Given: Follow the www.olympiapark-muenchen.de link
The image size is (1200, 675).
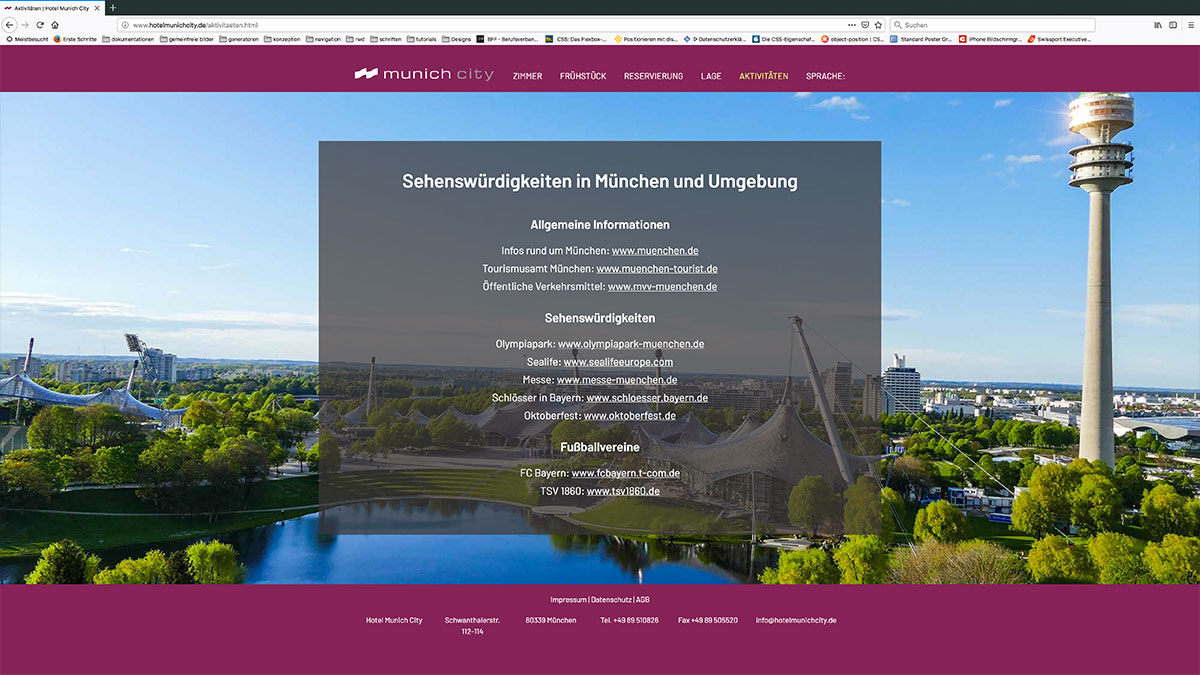Looking at the screenshot, I should pos(630,344).
